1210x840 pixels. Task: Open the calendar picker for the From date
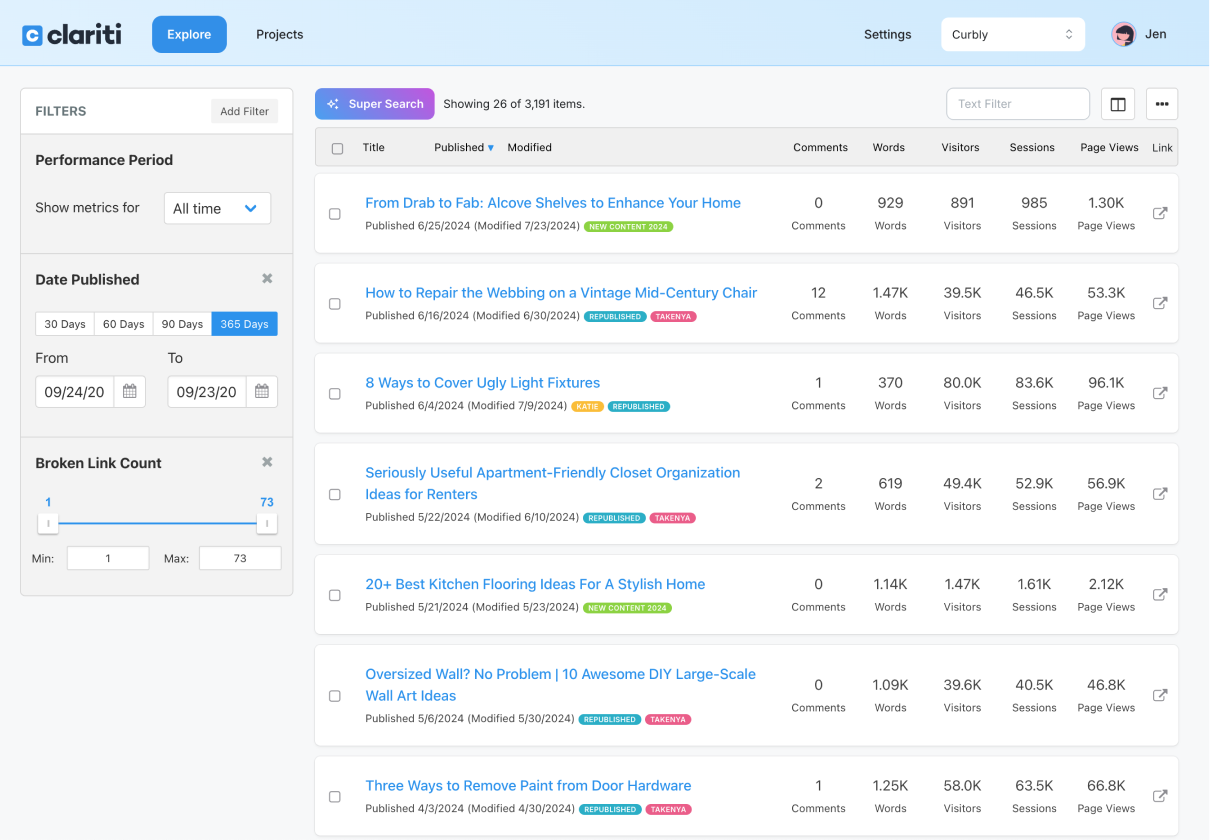pyautogui.click(x=129, y=391)
